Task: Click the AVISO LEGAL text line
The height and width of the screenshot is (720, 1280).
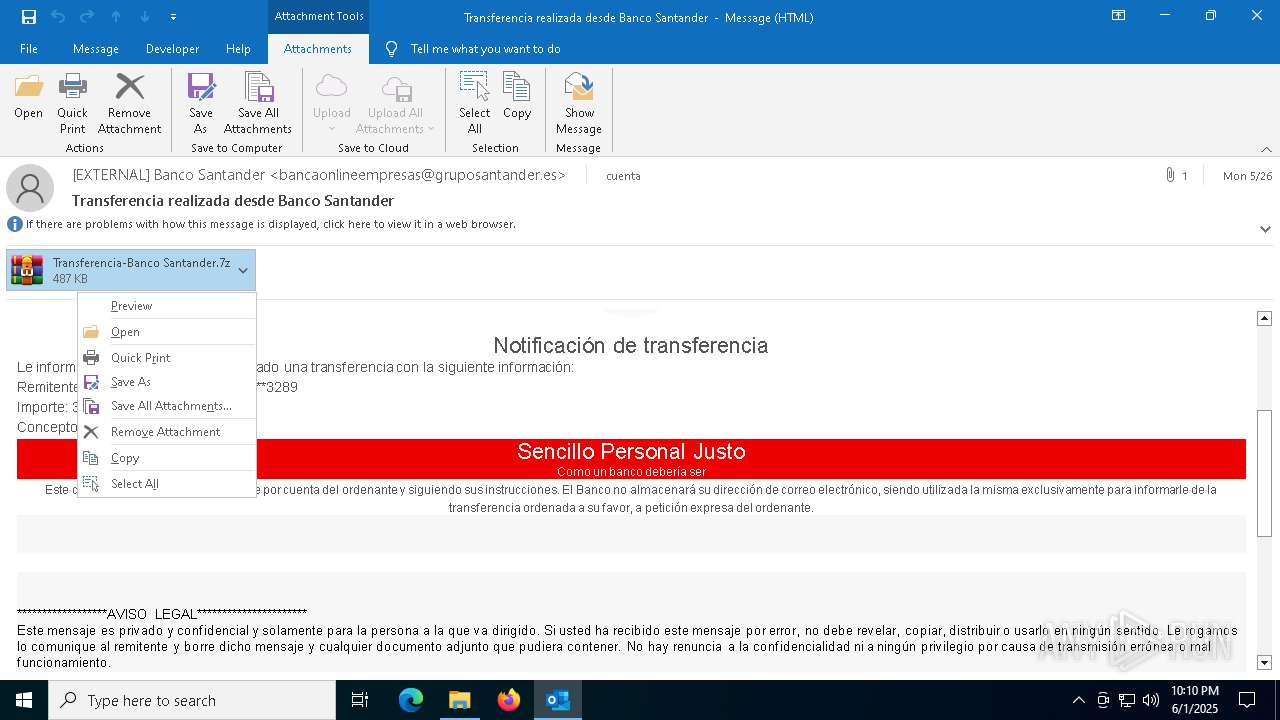Action: tap(162, 614)
